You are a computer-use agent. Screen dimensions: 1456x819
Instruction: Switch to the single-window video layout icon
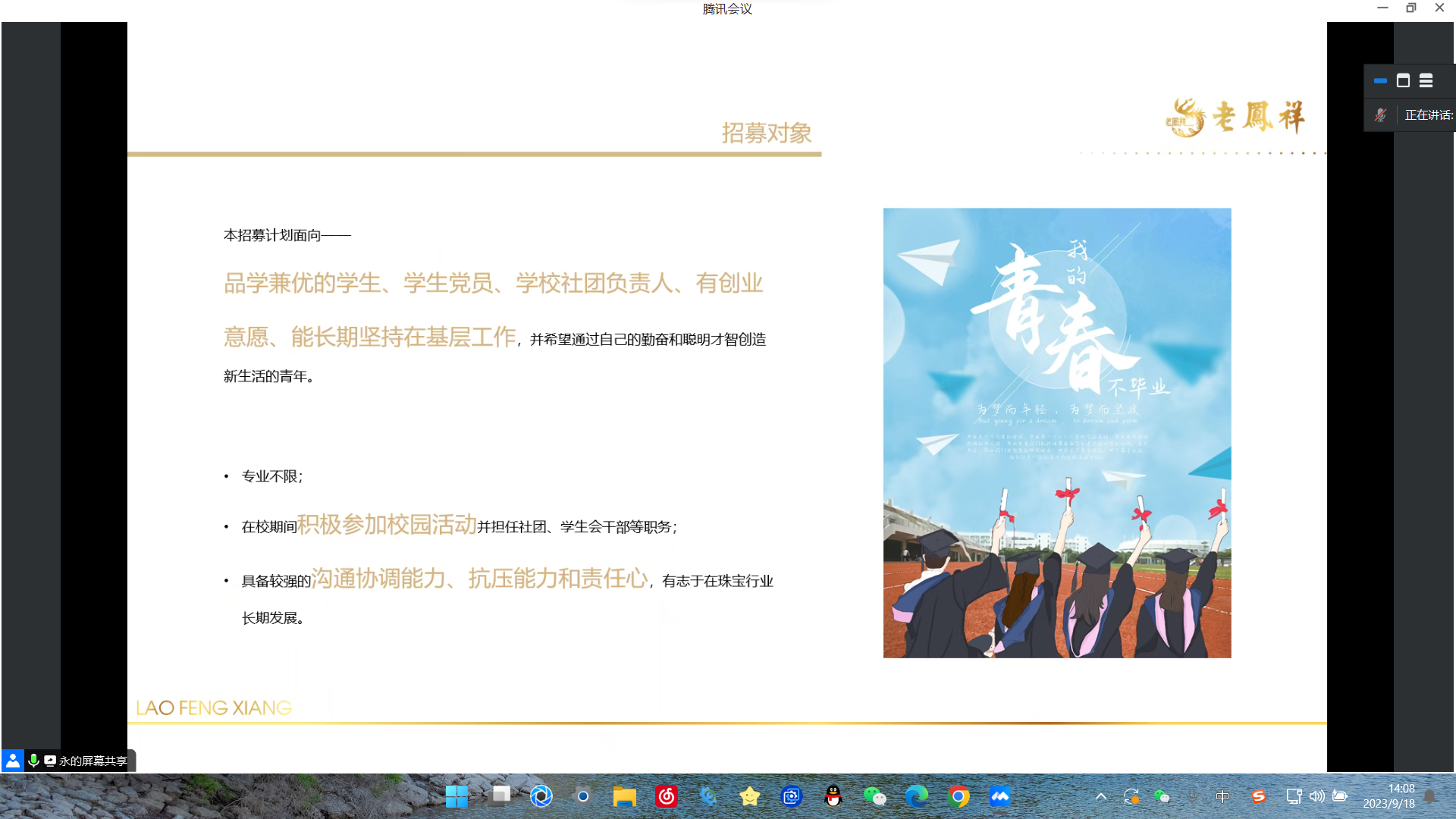coord(1403,80)
